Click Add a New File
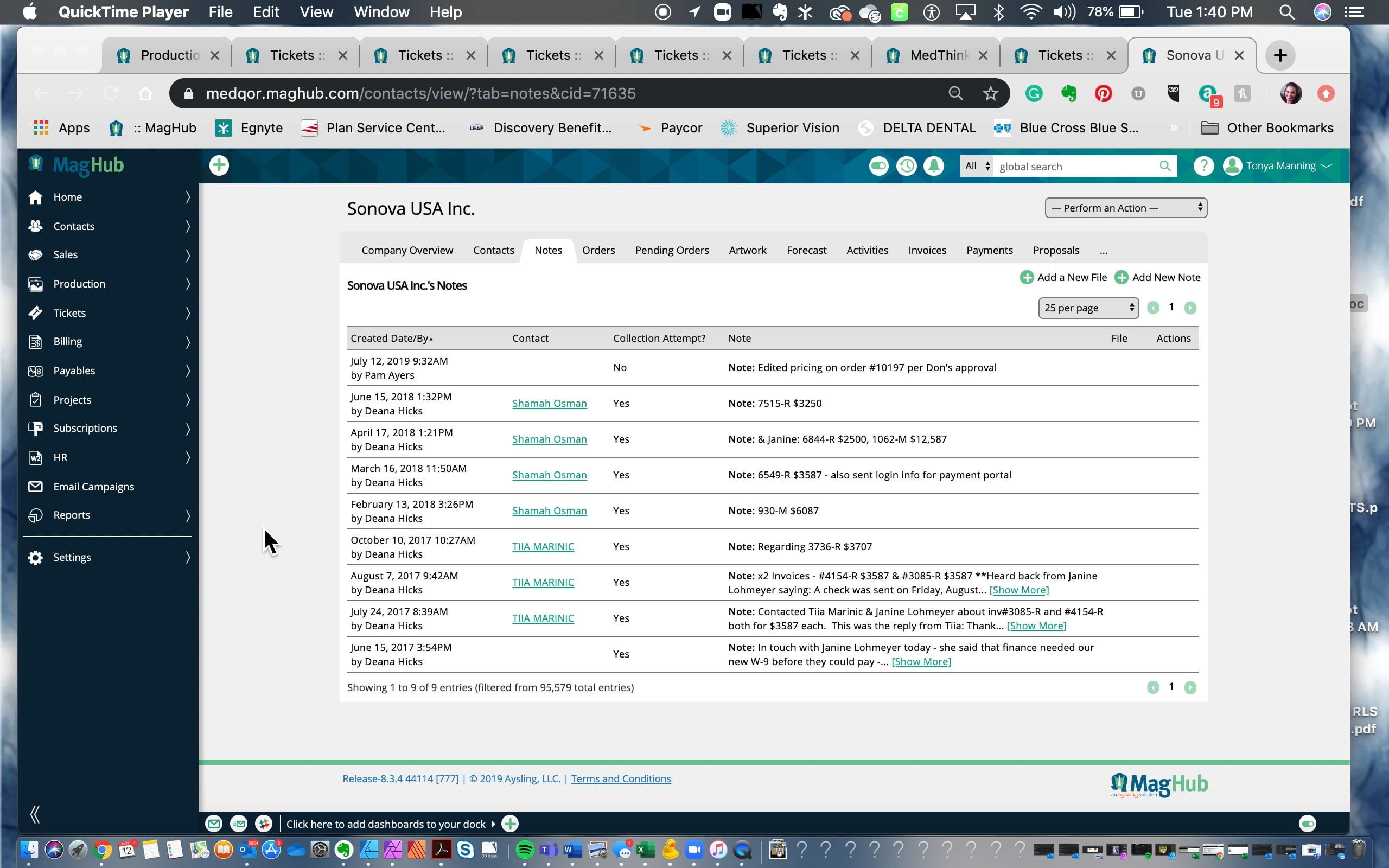Viewport: 1389px width, 868px height. pyautogui.click(x=1063, y=277)
